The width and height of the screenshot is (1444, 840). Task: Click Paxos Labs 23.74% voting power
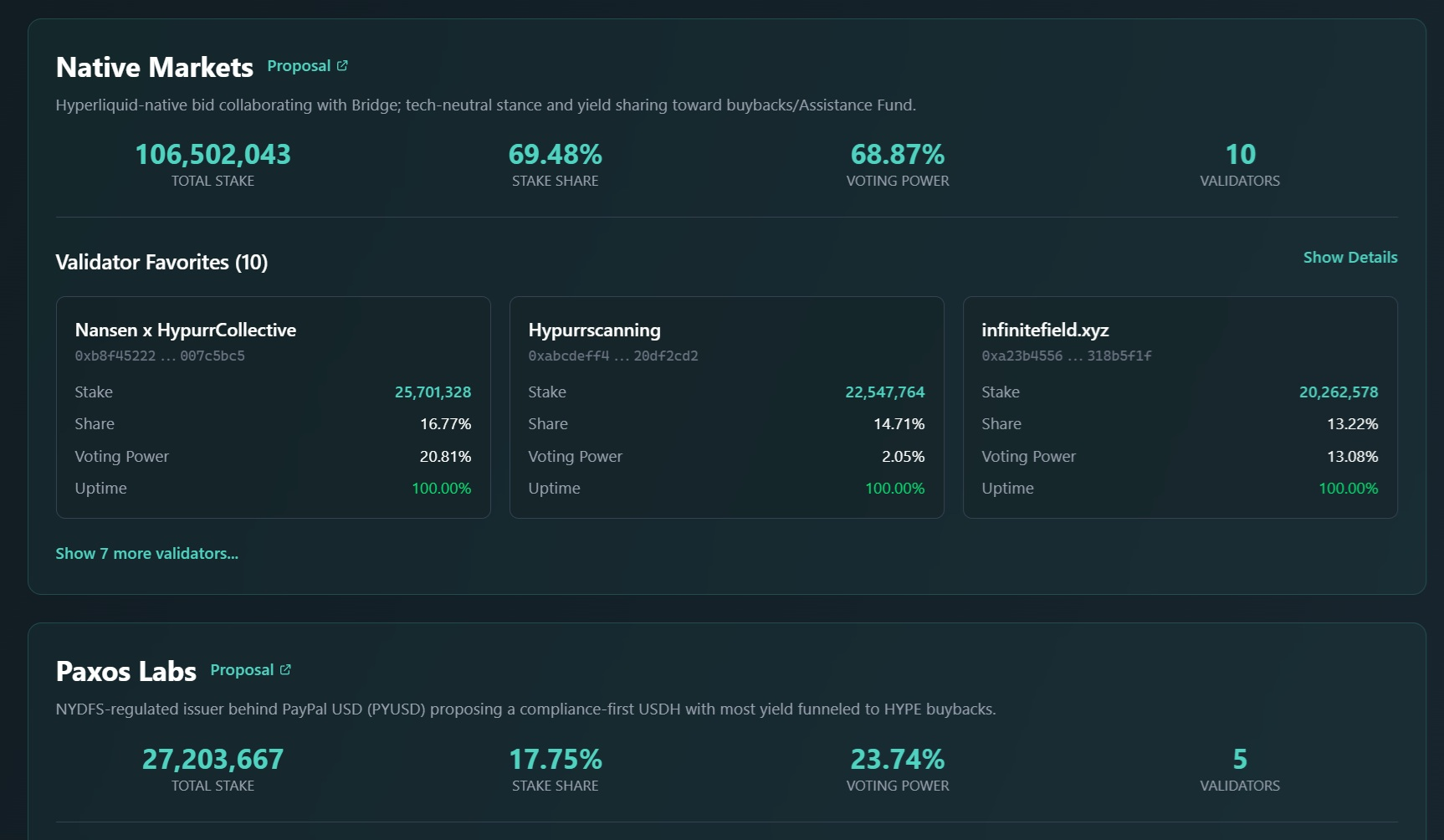click(897, 760)
